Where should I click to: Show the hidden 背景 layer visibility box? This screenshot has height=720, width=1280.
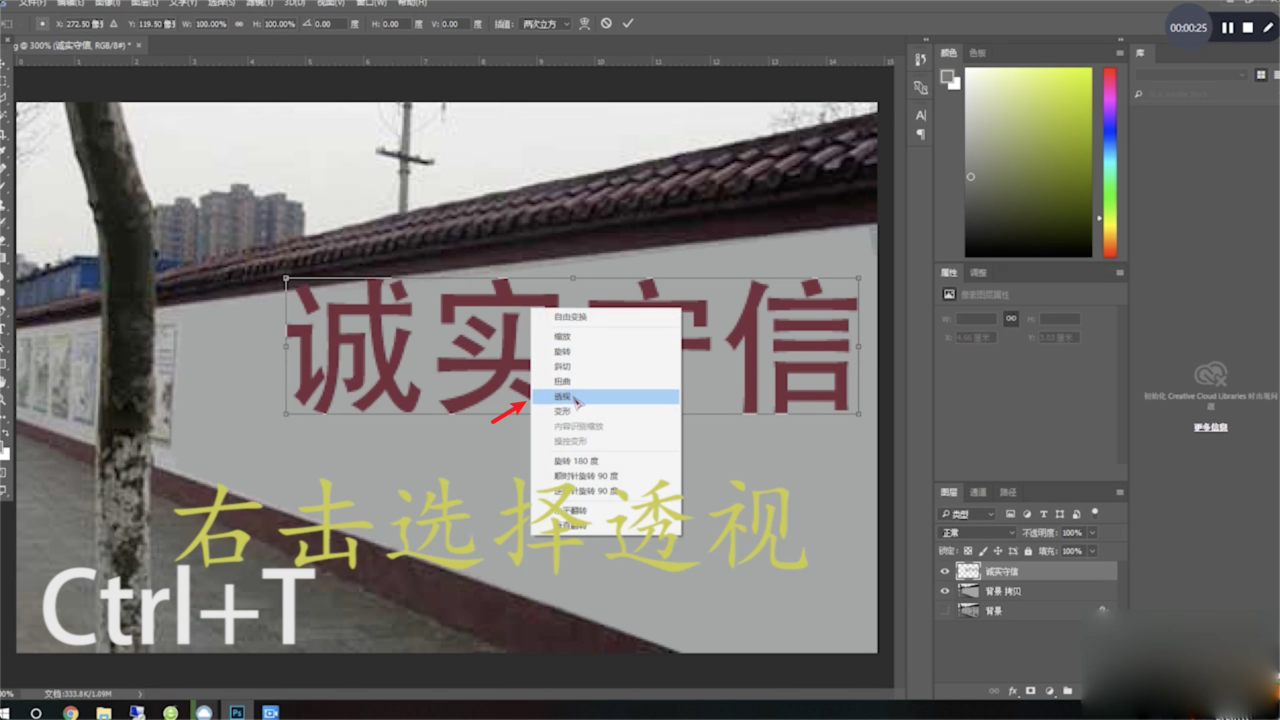pyautogui.click(x=945, y=610)
